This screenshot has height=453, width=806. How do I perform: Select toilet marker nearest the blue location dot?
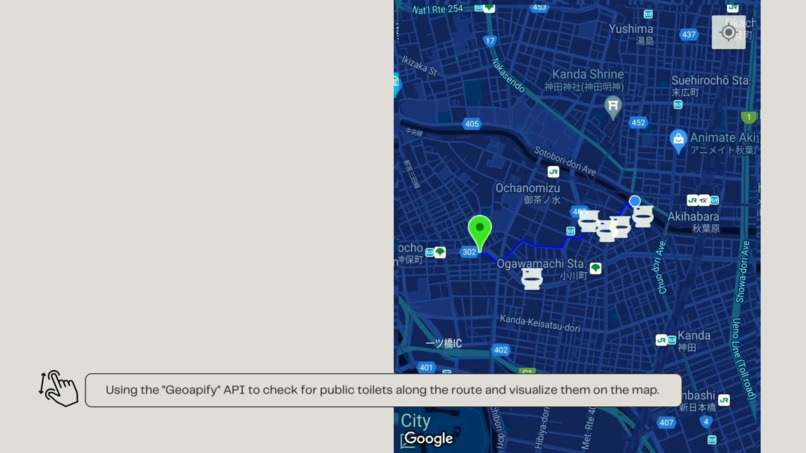pyautogui.click(x=643, y=216)
